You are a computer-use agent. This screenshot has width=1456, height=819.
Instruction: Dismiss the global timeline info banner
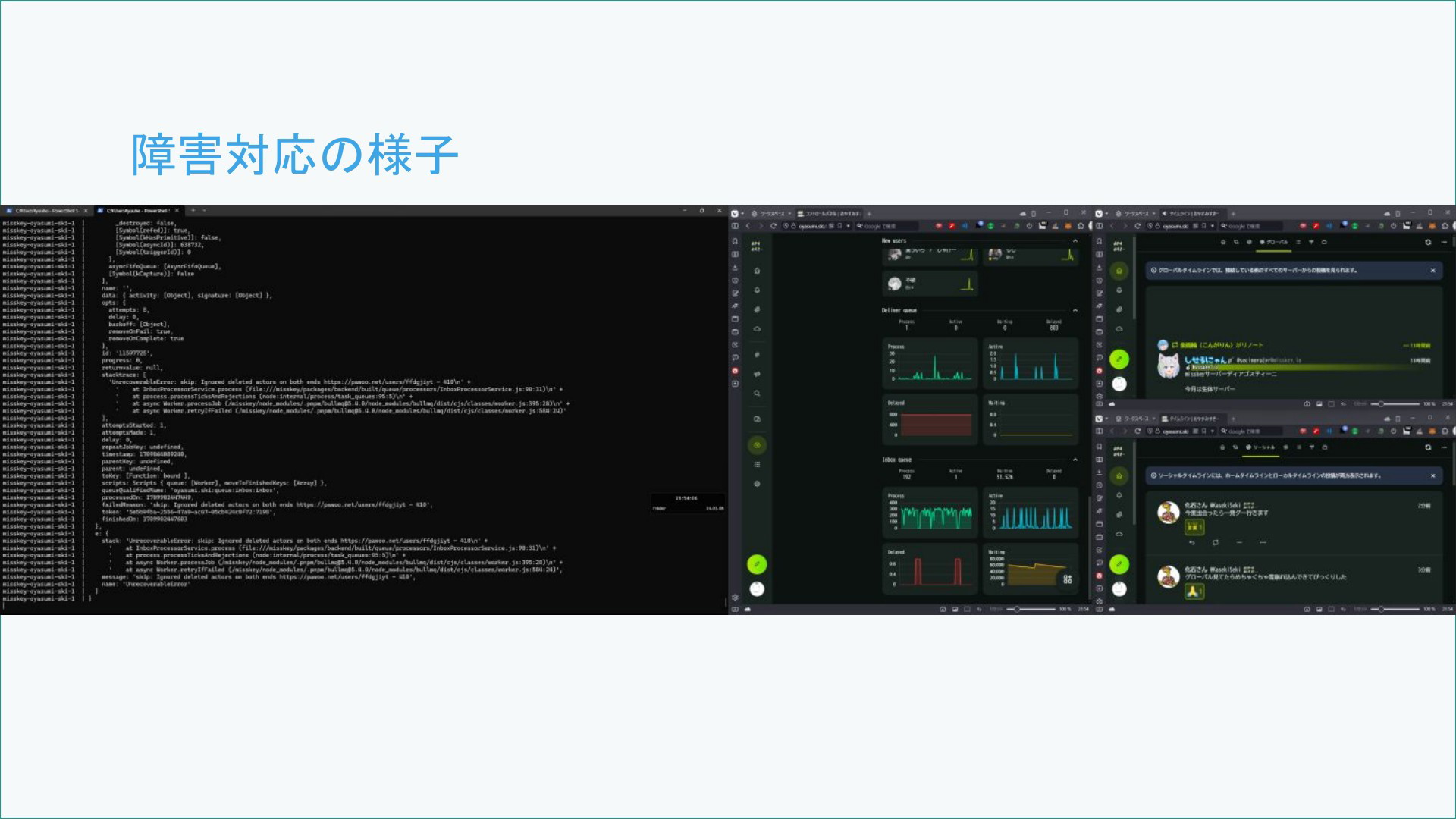tap(1432, 271)
